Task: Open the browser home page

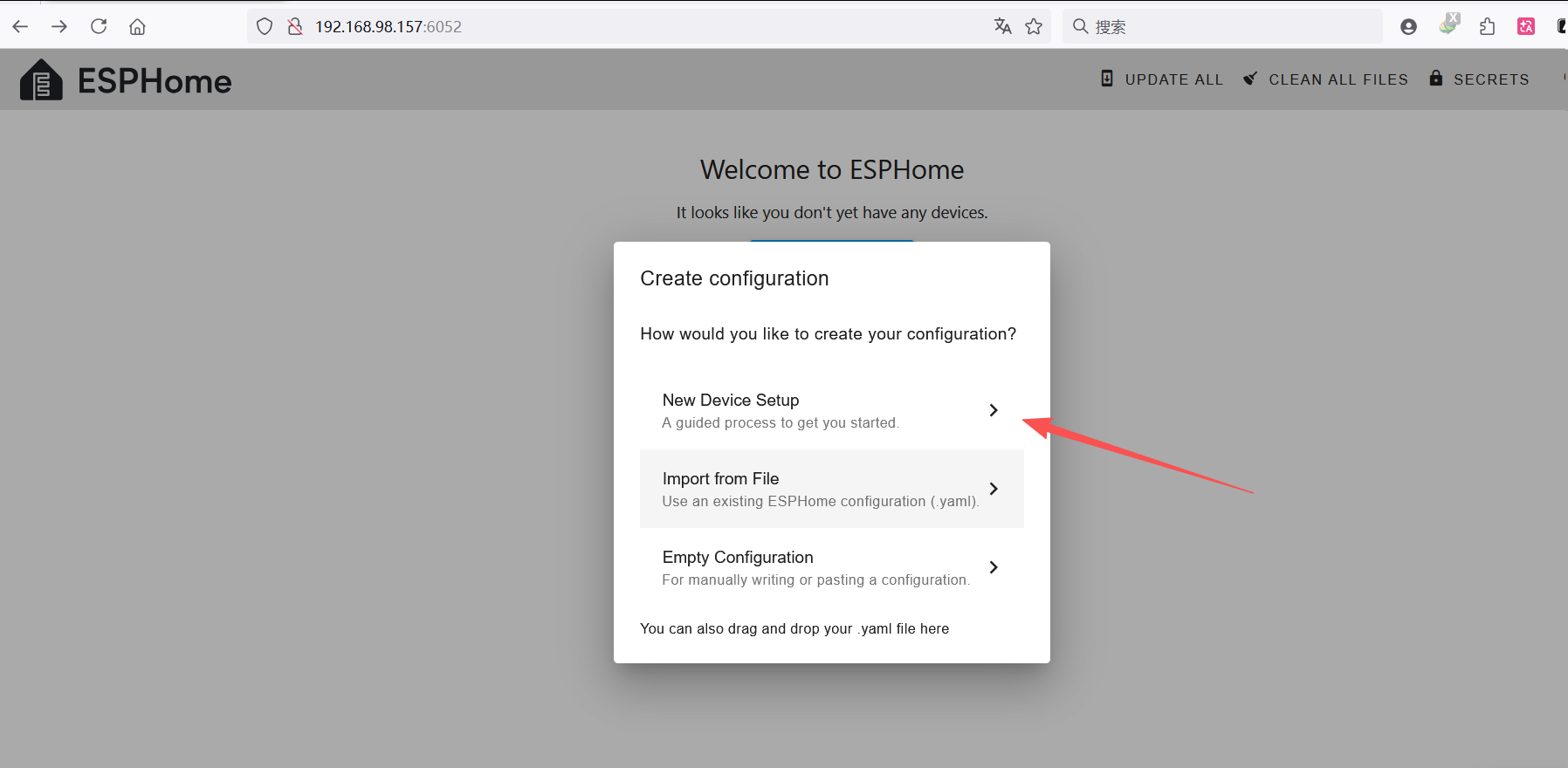Action: click(137, 27)
